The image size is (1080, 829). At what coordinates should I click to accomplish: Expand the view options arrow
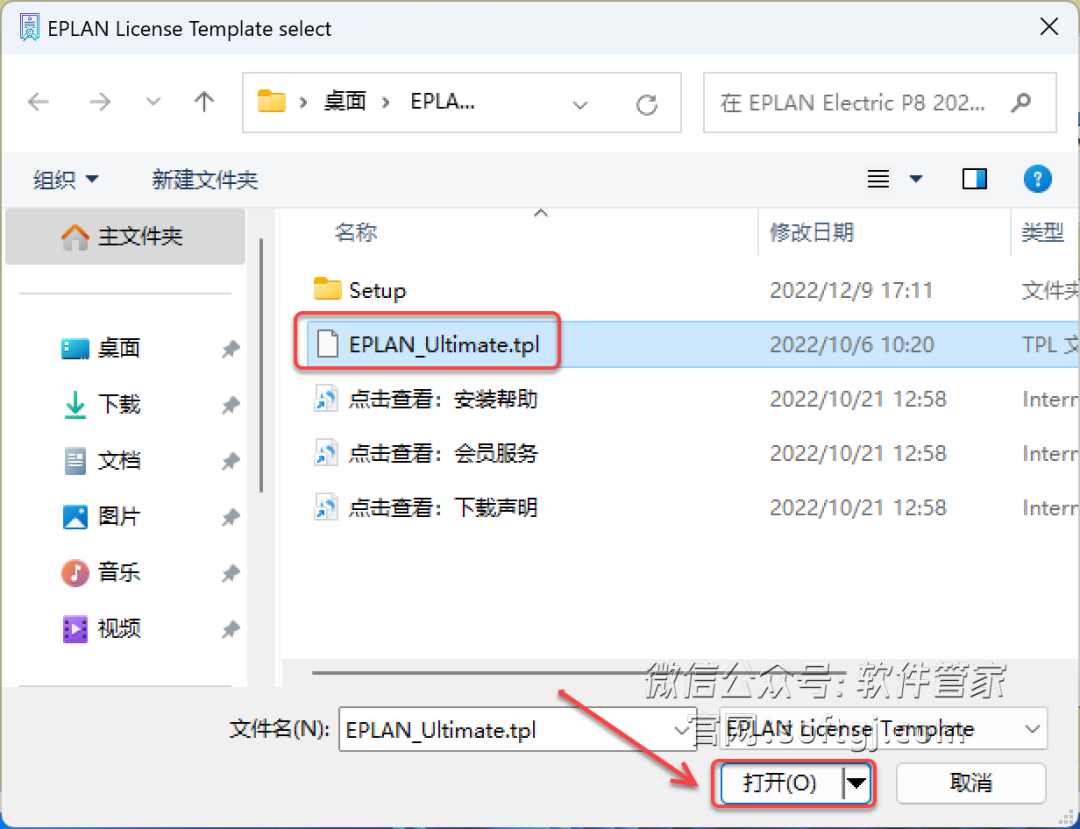click(915, 179)
